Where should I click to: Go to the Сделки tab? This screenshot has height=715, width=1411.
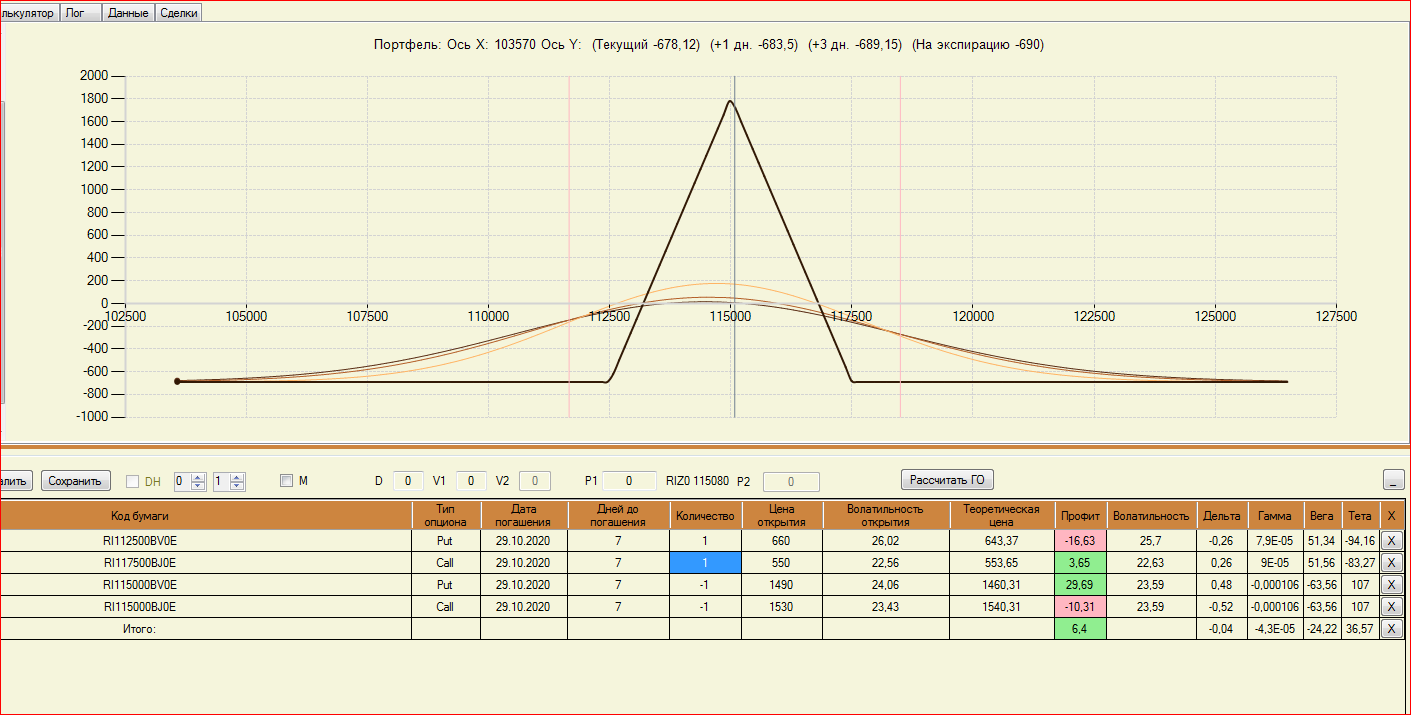point(179,13)
